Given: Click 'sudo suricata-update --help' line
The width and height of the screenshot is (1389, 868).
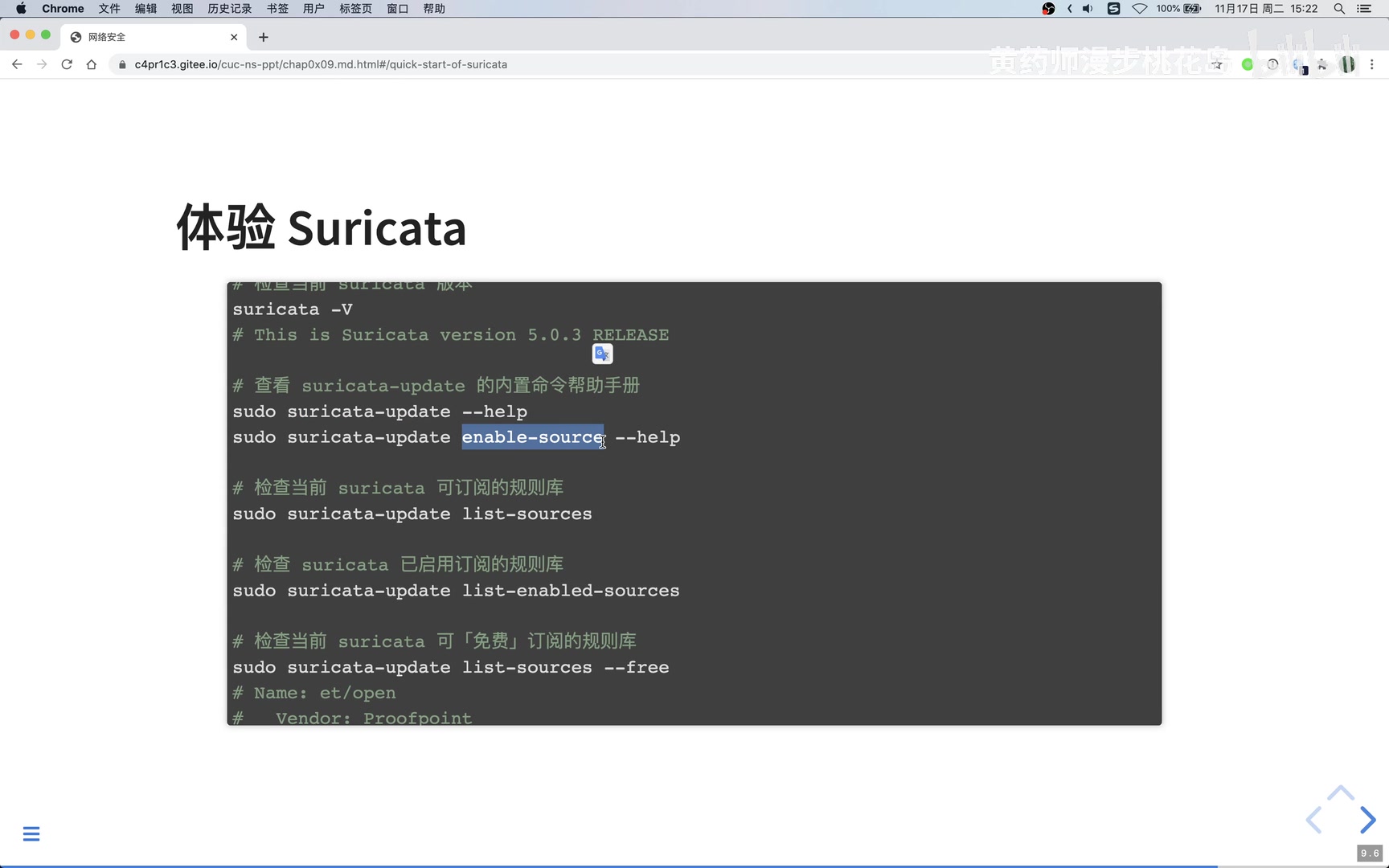Looking at the screenshot, I should pyautogui.click(x=380, y=411).
